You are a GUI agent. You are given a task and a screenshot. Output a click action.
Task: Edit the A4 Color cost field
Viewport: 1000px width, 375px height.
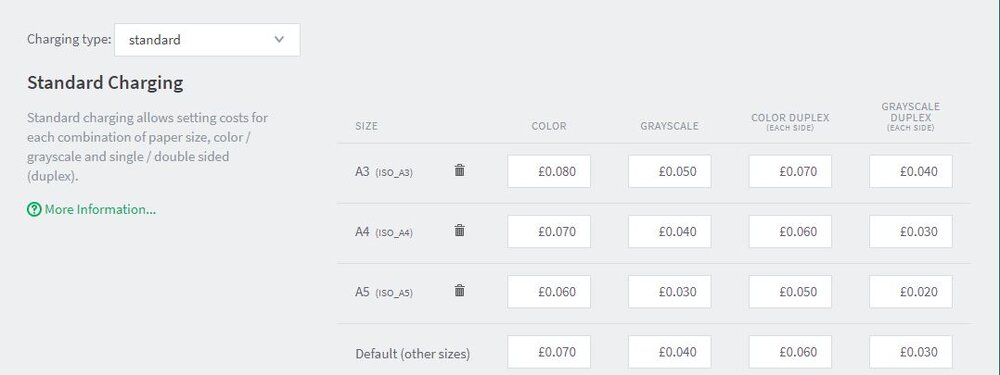(x=549, y=232)
